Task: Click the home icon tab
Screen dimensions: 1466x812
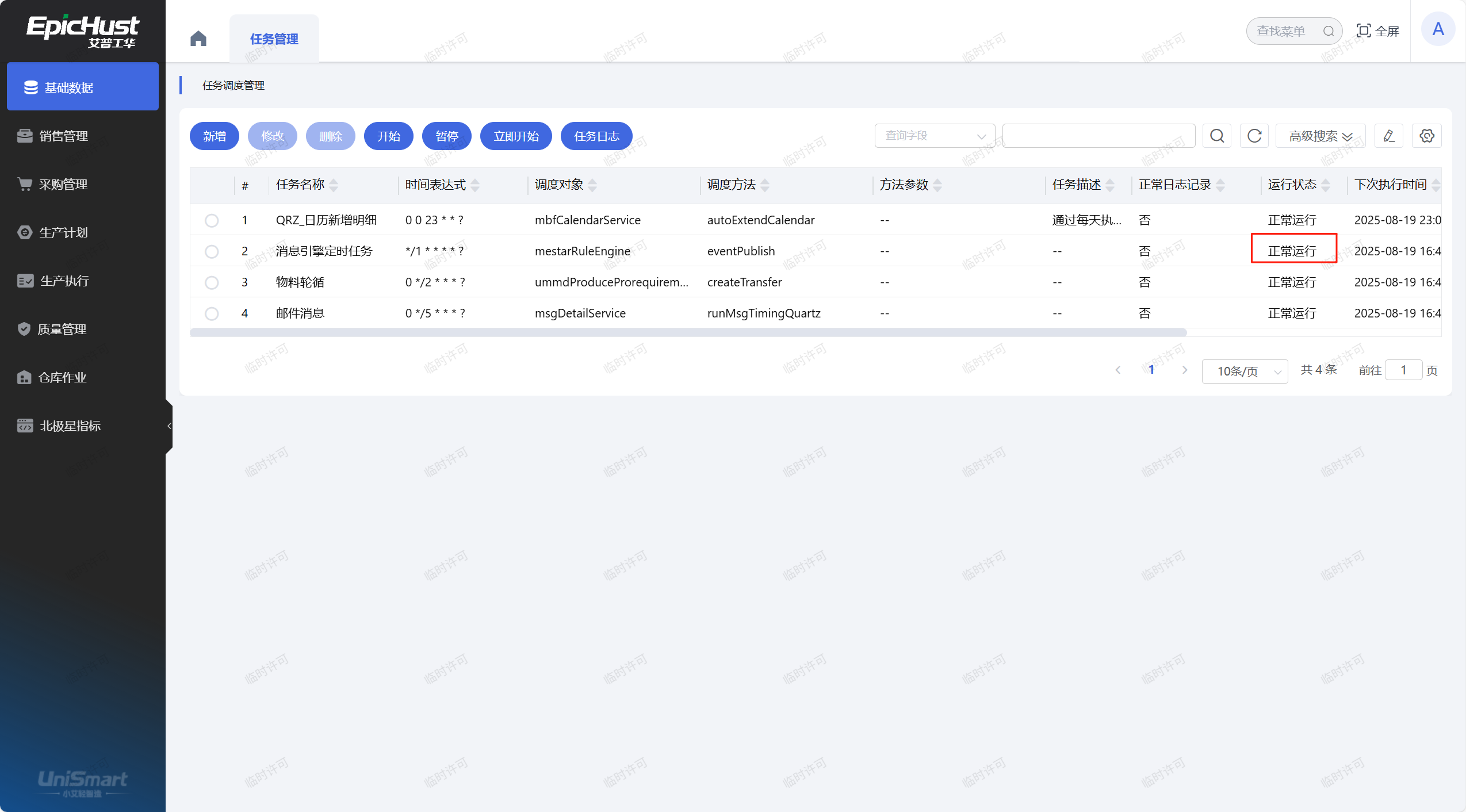Action: tap(198, 39)
